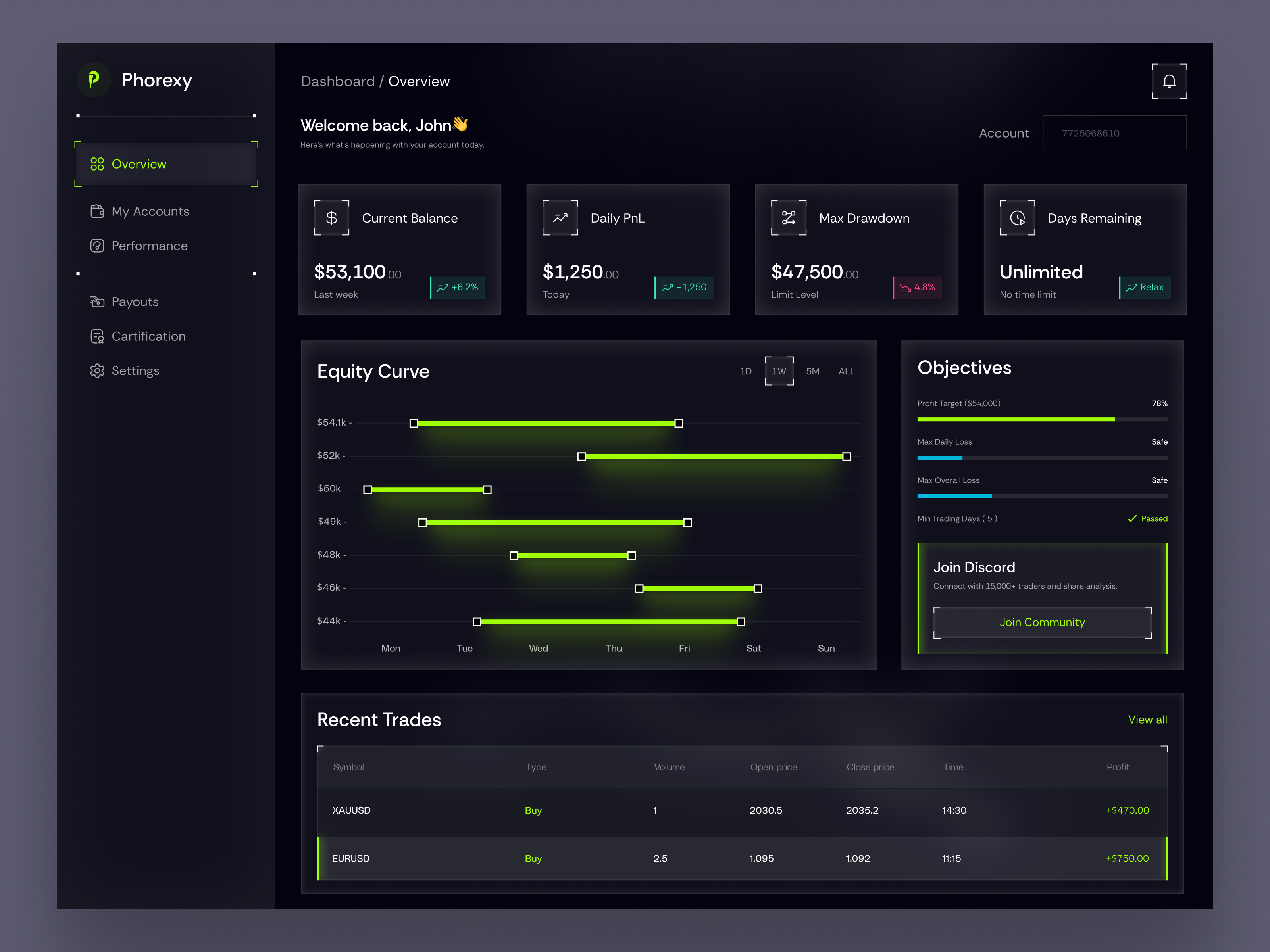Click the Current Balance dollar icon
The image size is (1270, 952).
pos(332,217)
